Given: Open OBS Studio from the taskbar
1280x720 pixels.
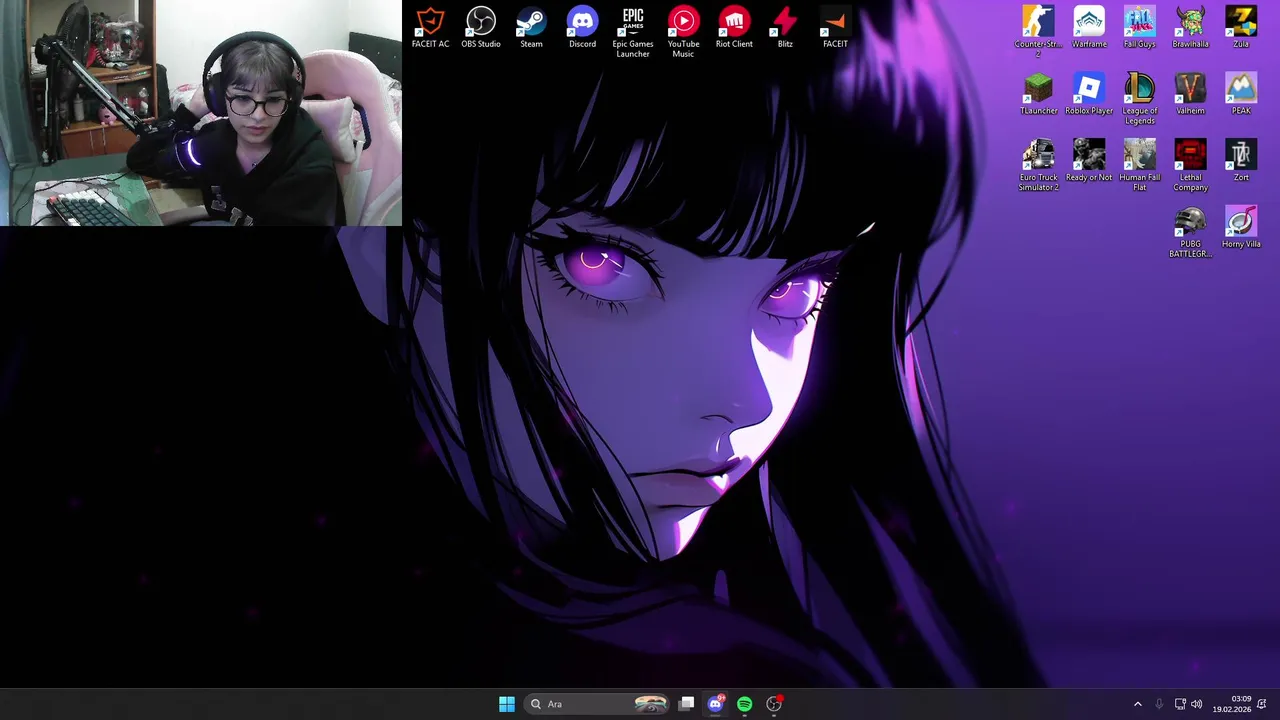Looking at the screenshot, I should coord(774,704).
